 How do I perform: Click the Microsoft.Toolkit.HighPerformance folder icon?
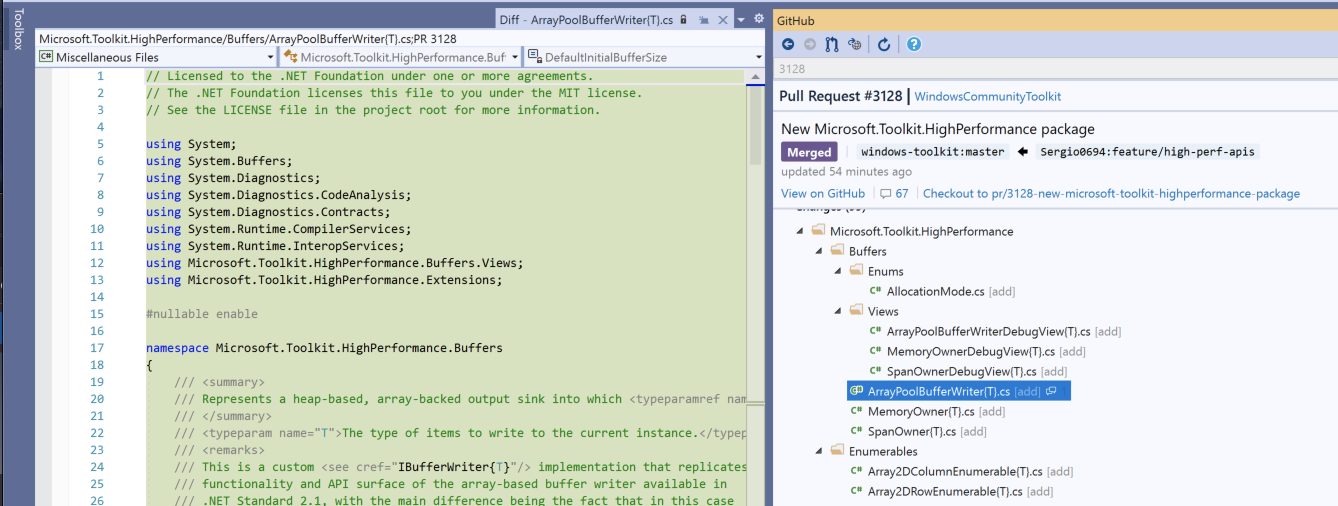pyautogui.click(x=818, y=231)
